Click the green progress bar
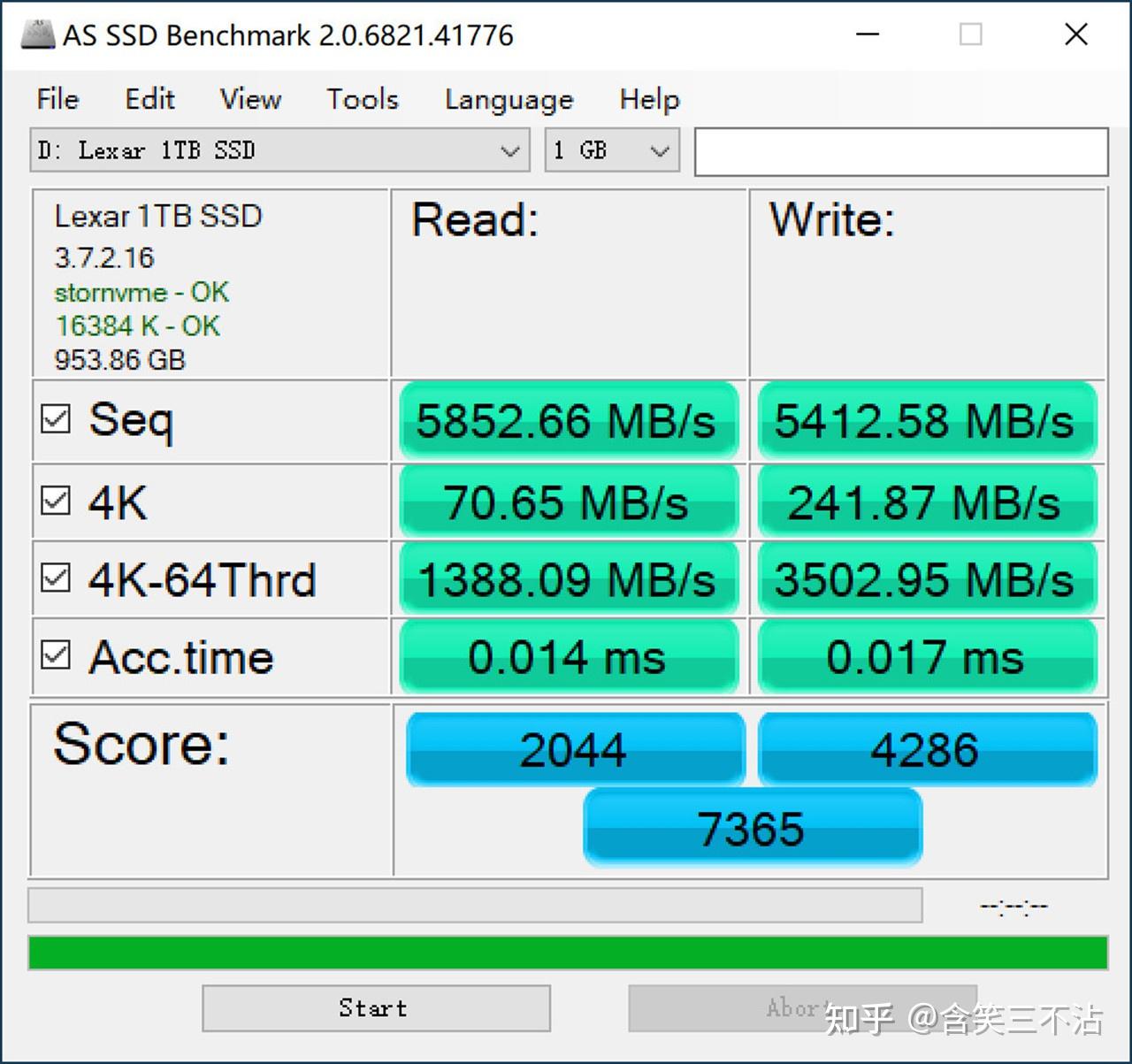 (x=566, y=953)
